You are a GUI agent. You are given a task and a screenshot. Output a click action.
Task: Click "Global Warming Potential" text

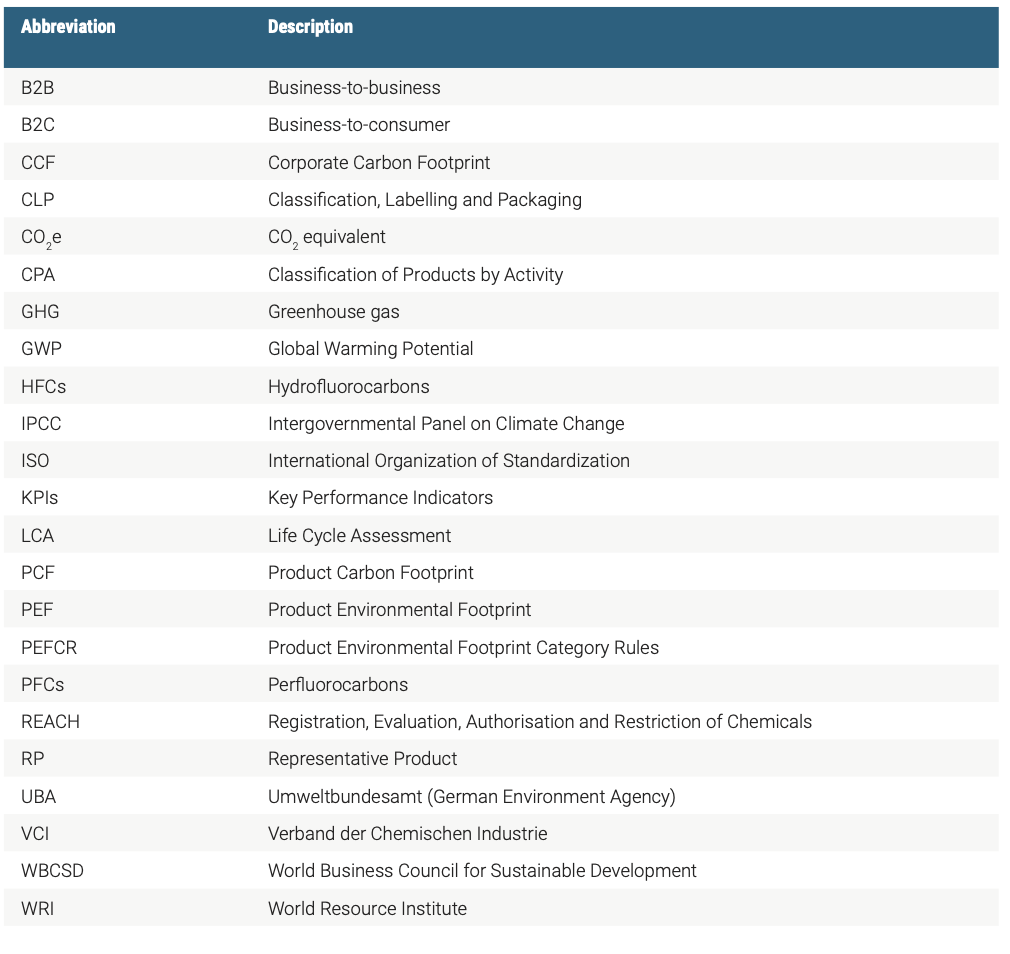370,348
